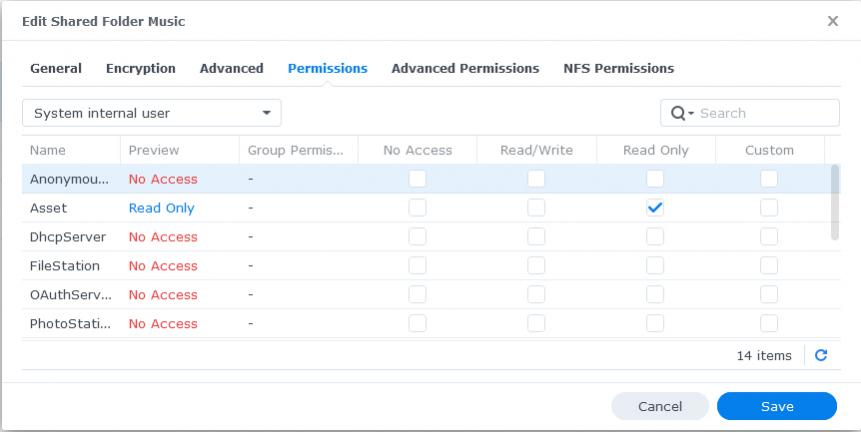Click the refresh icon beside 14 items

(821, 355)
